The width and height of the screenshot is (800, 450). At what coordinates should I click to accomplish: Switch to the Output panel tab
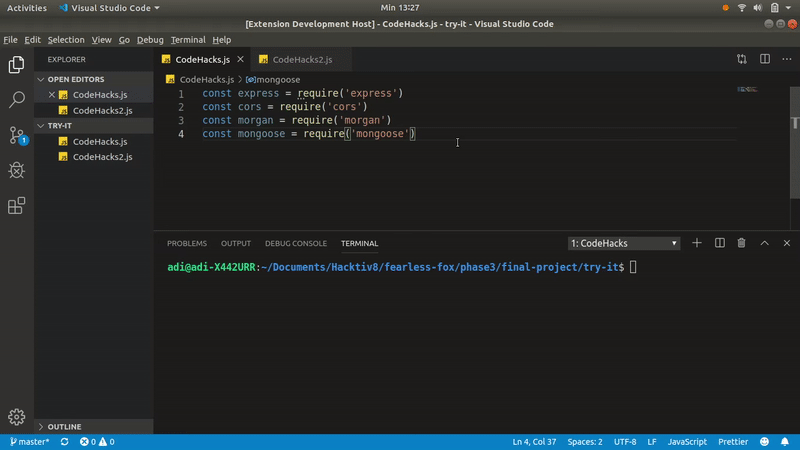point(236,243)
